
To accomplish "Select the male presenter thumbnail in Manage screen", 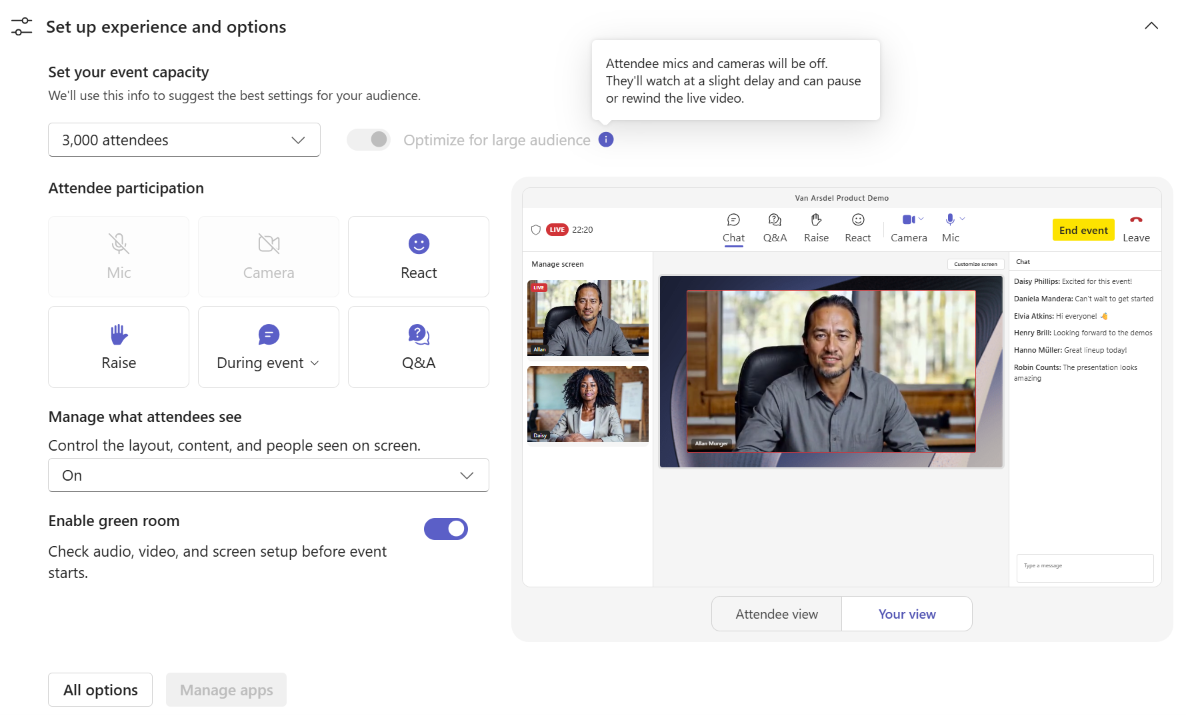I will 588,318.
